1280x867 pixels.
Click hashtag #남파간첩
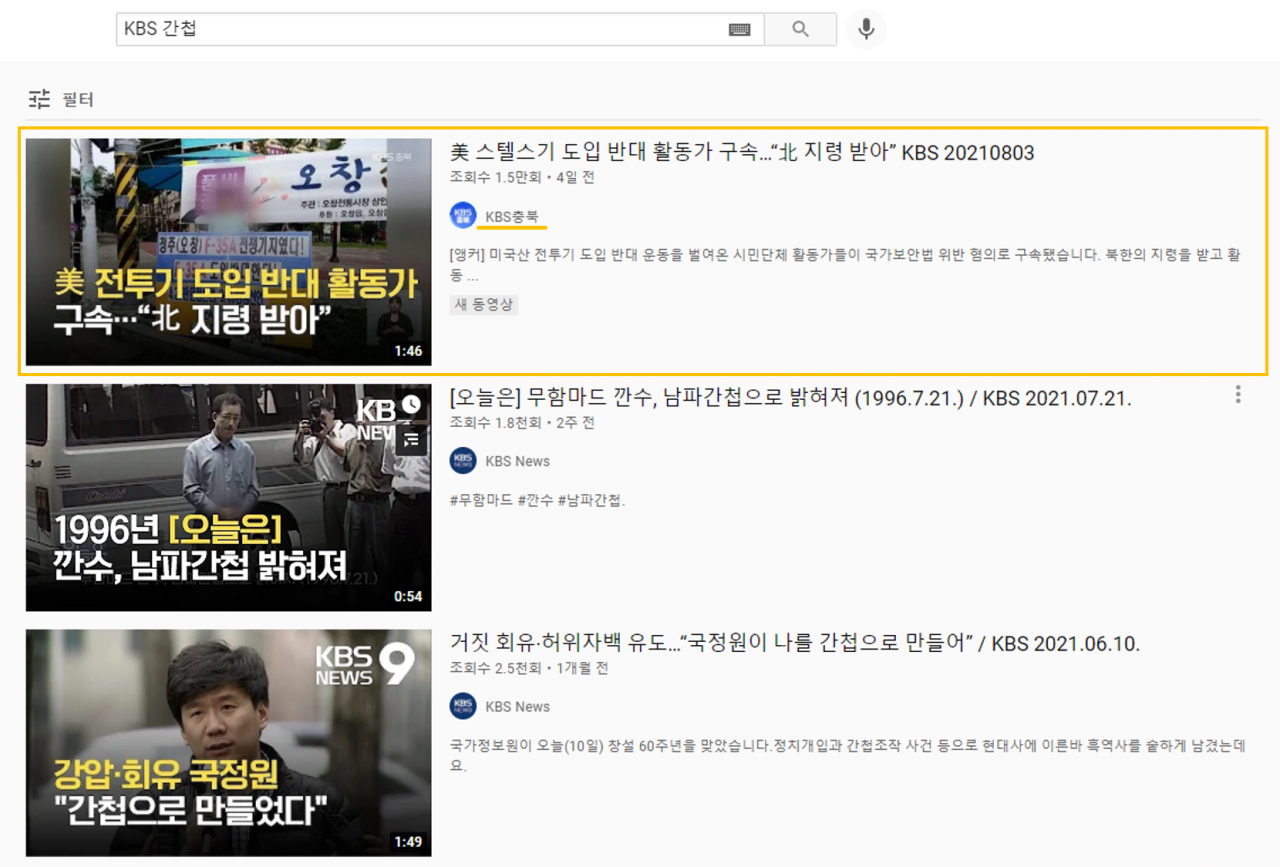tap(593, 500)
